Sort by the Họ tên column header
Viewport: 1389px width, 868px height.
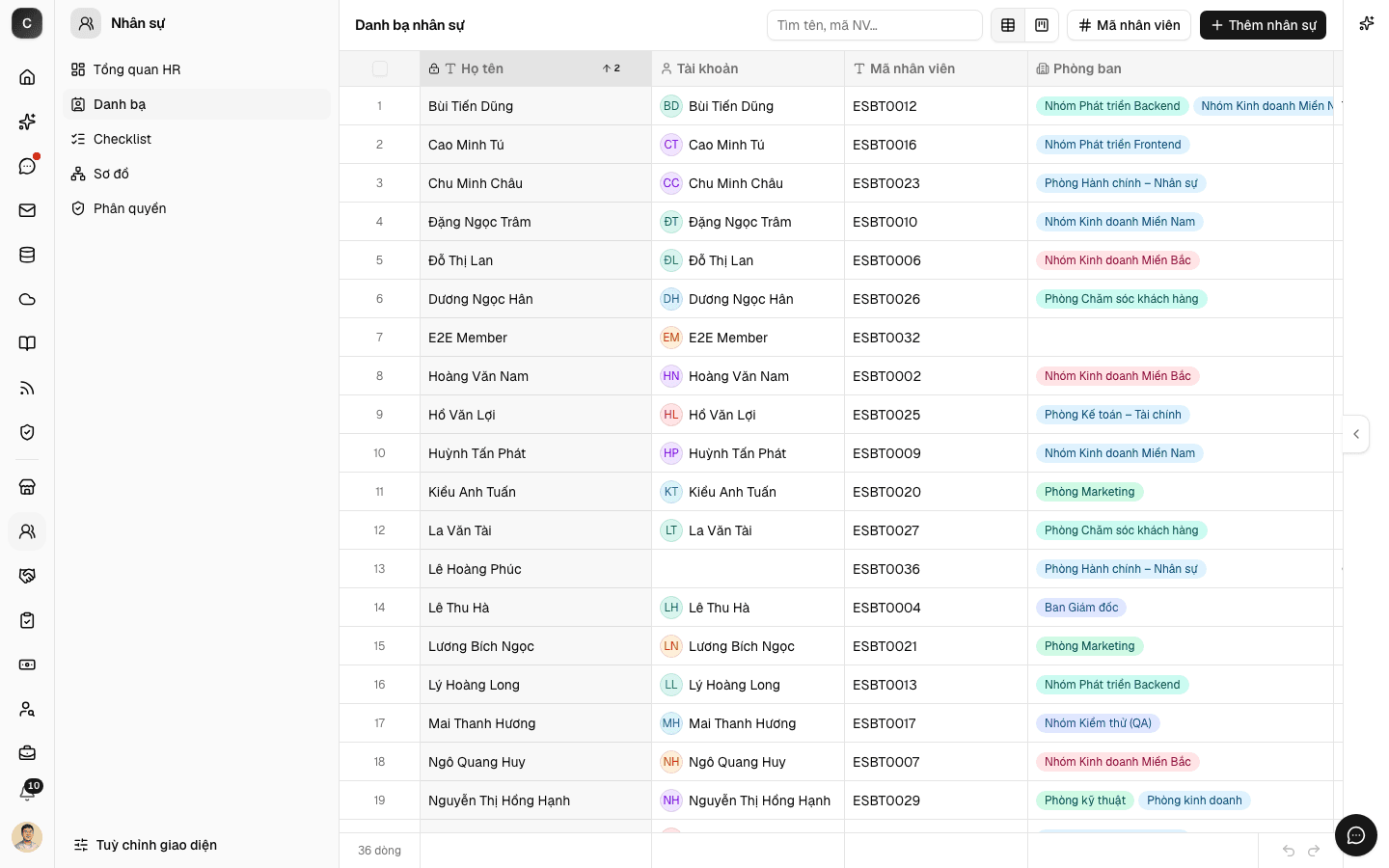(535, 68)
